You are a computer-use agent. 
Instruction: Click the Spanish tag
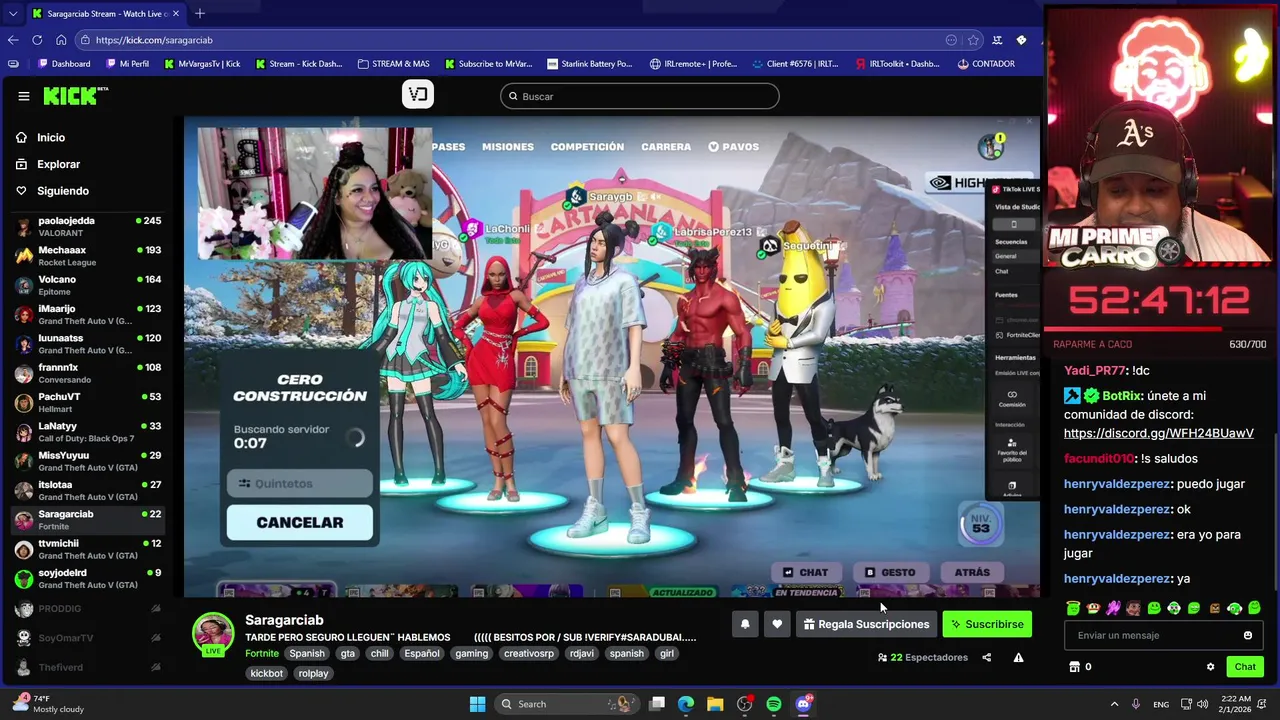pos(307,653)
